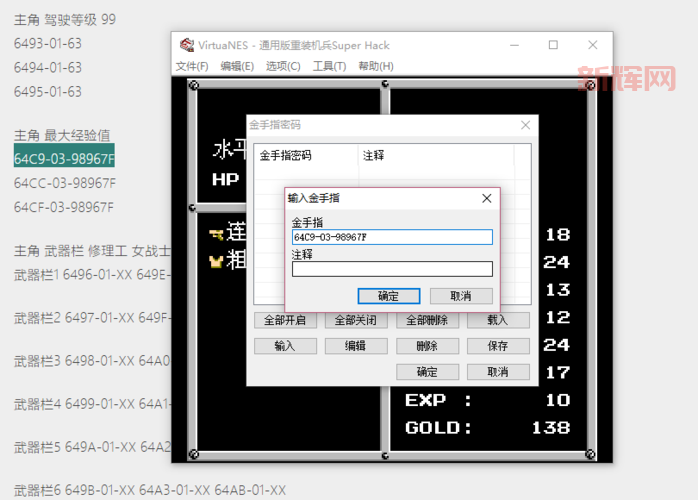Click the 全部关闭 button

(356, 321)
